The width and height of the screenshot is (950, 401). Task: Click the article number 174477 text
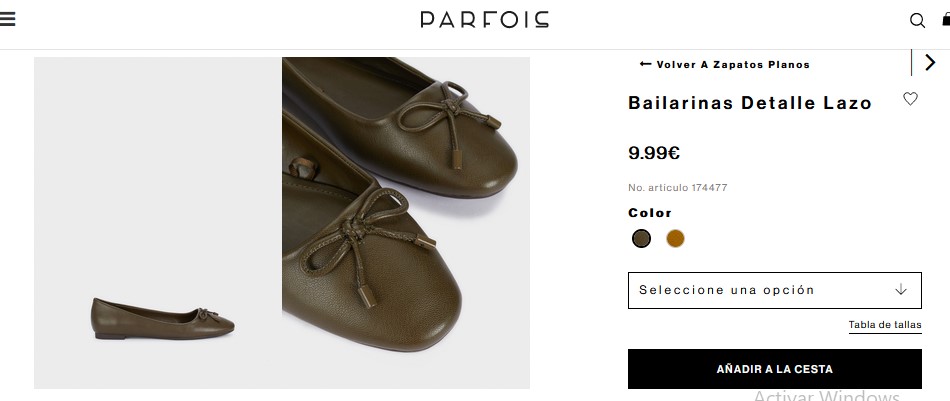click(677, 188)
